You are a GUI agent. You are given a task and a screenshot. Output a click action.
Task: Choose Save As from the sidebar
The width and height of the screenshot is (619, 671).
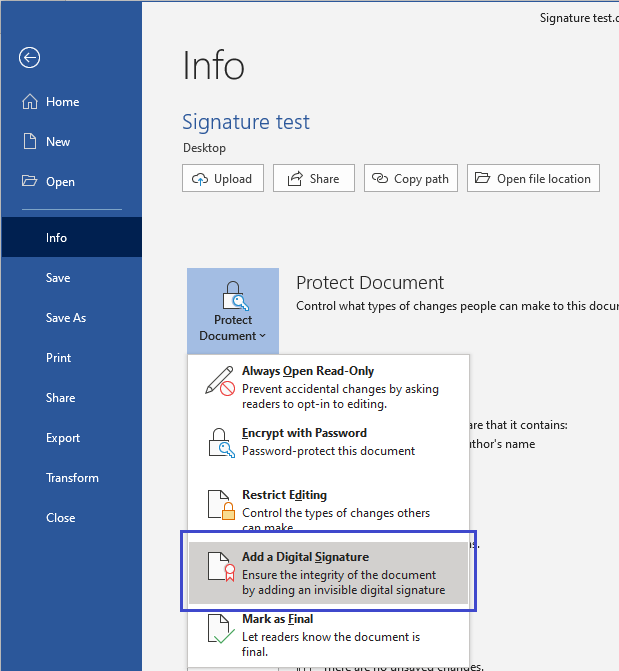(71, 317)
